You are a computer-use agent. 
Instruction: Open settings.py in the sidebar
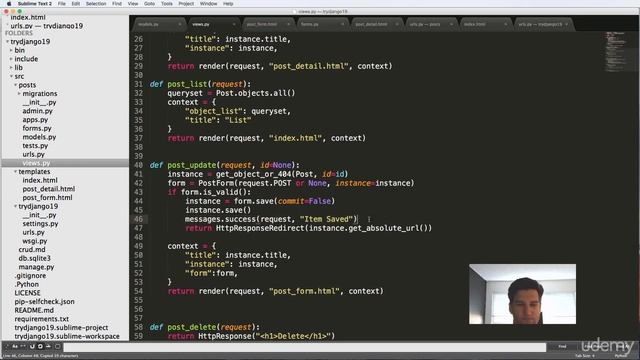tap(40, 223)
